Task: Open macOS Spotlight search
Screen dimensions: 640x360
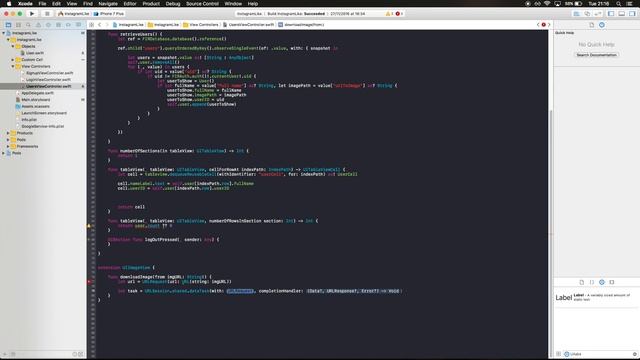Action: tap(619, 4)
